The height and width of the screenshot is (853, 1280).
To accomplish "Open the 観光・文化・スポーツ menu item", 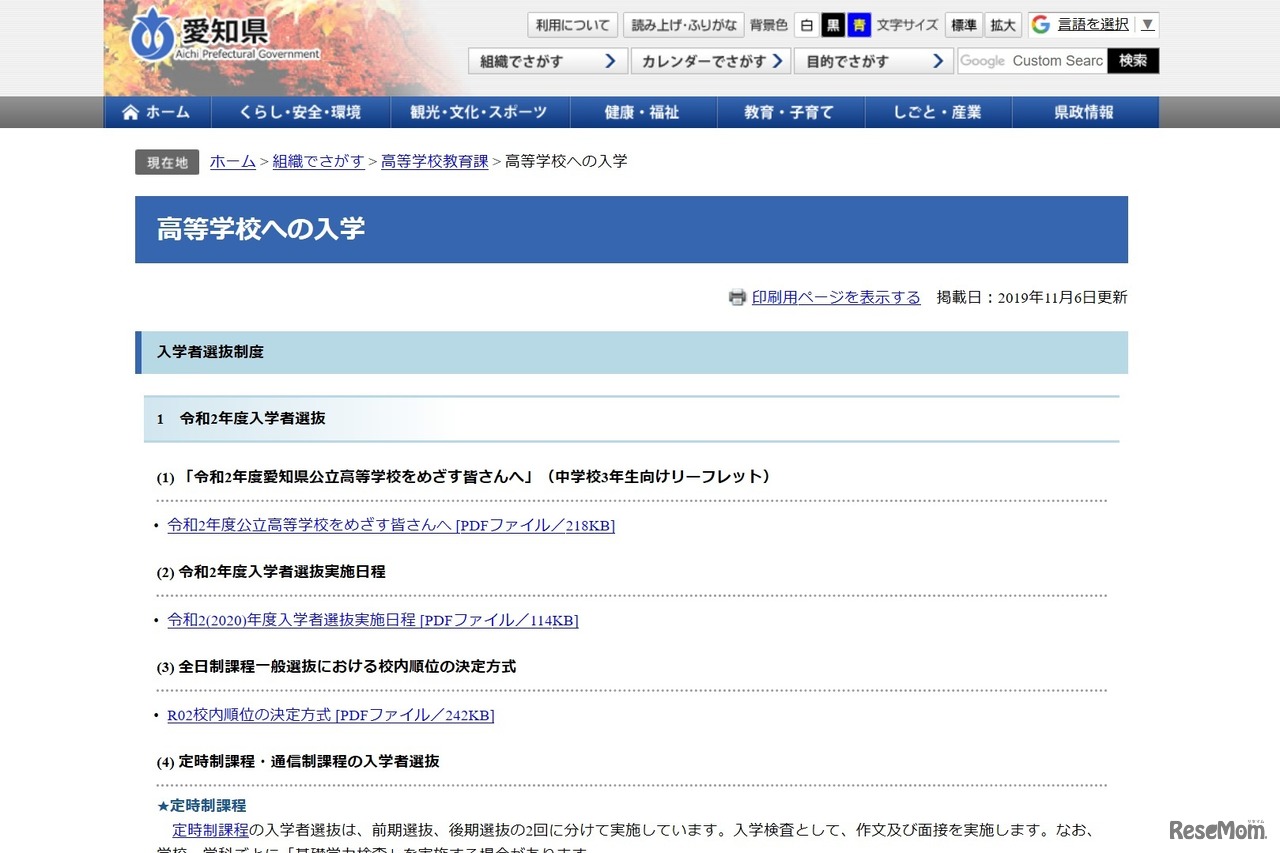I will (479, 113).
